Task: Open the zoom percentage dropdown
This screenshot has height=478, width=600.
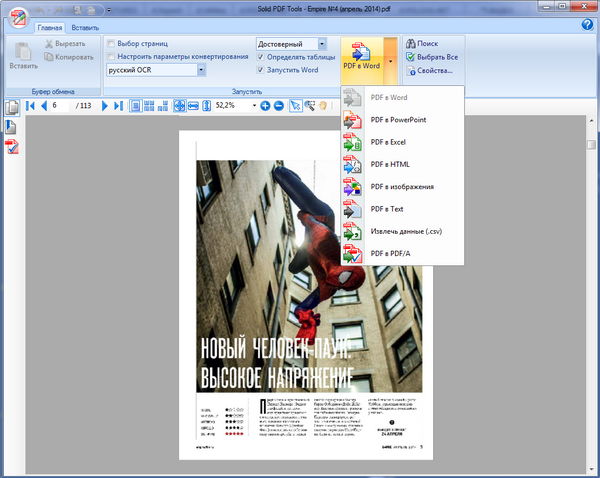Action: coord(253,105)
